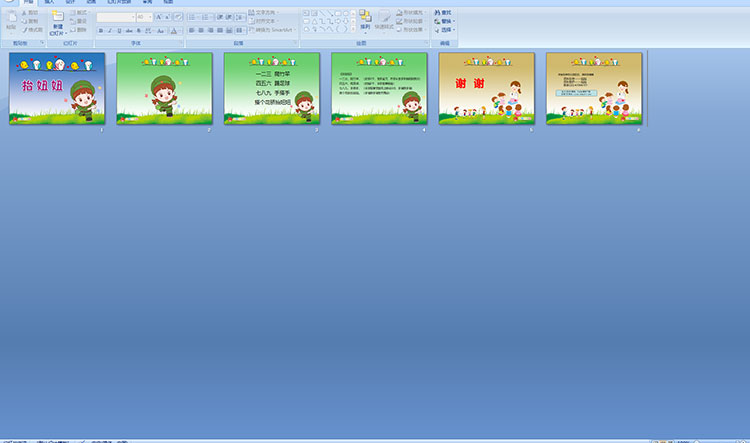
Task: Click the Find (查找) binoculars icon
Action: click(x=444, y=12)
